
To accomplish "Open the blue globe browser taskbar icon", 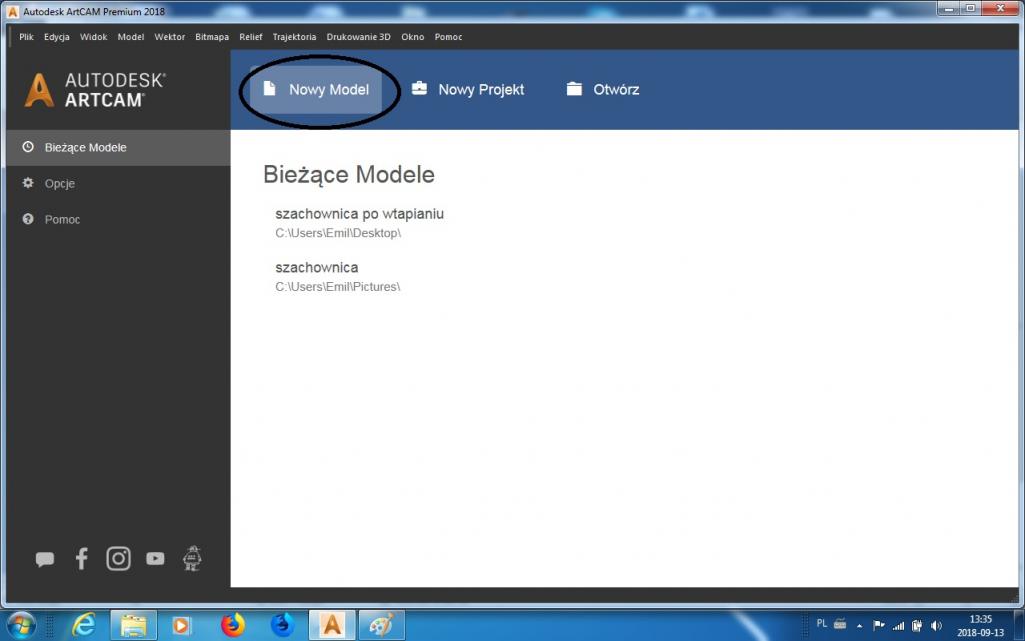I will click(282, 625).
